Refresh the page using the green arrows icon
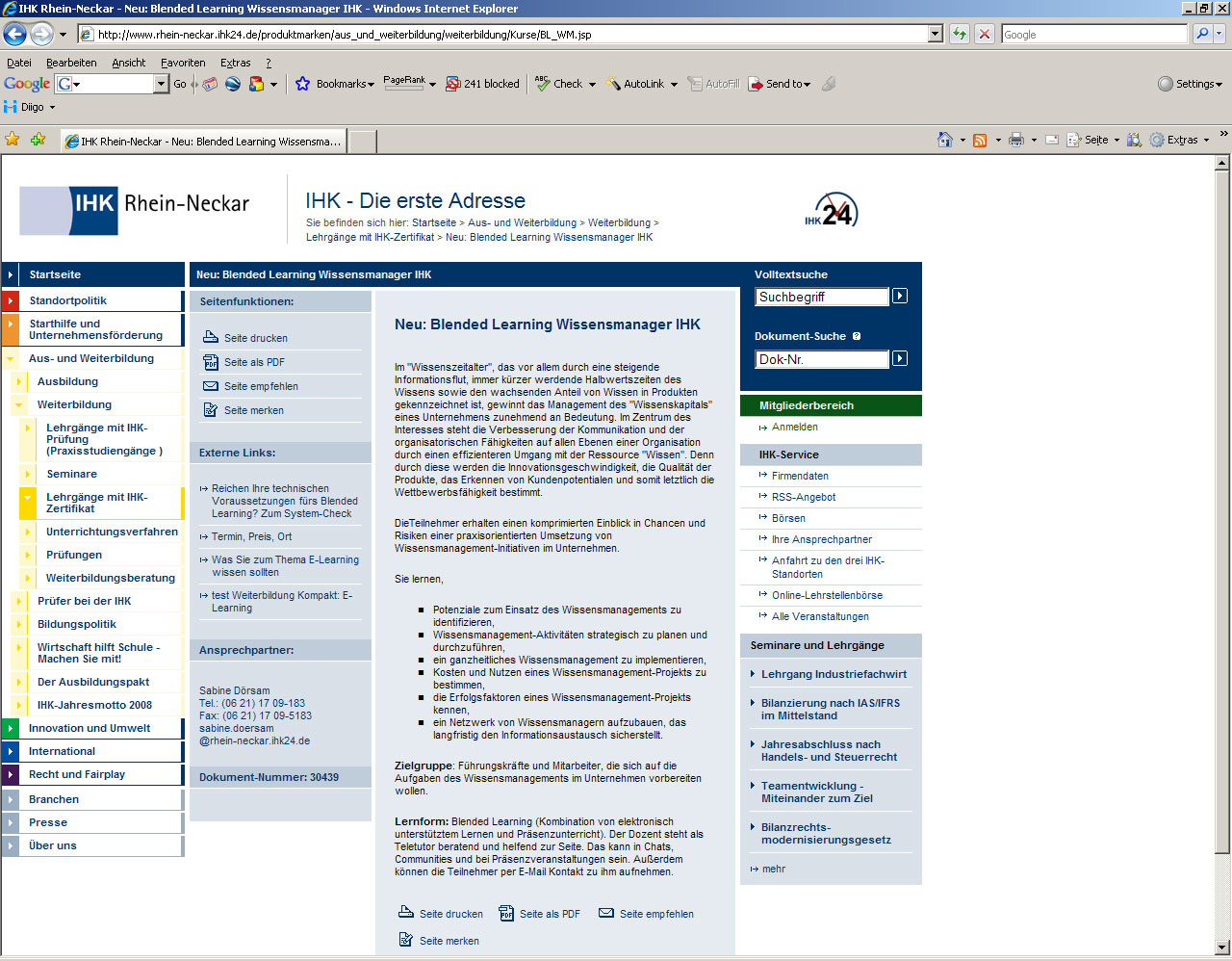This screenshot has width=1232, height=961. [x=960, y=34]
